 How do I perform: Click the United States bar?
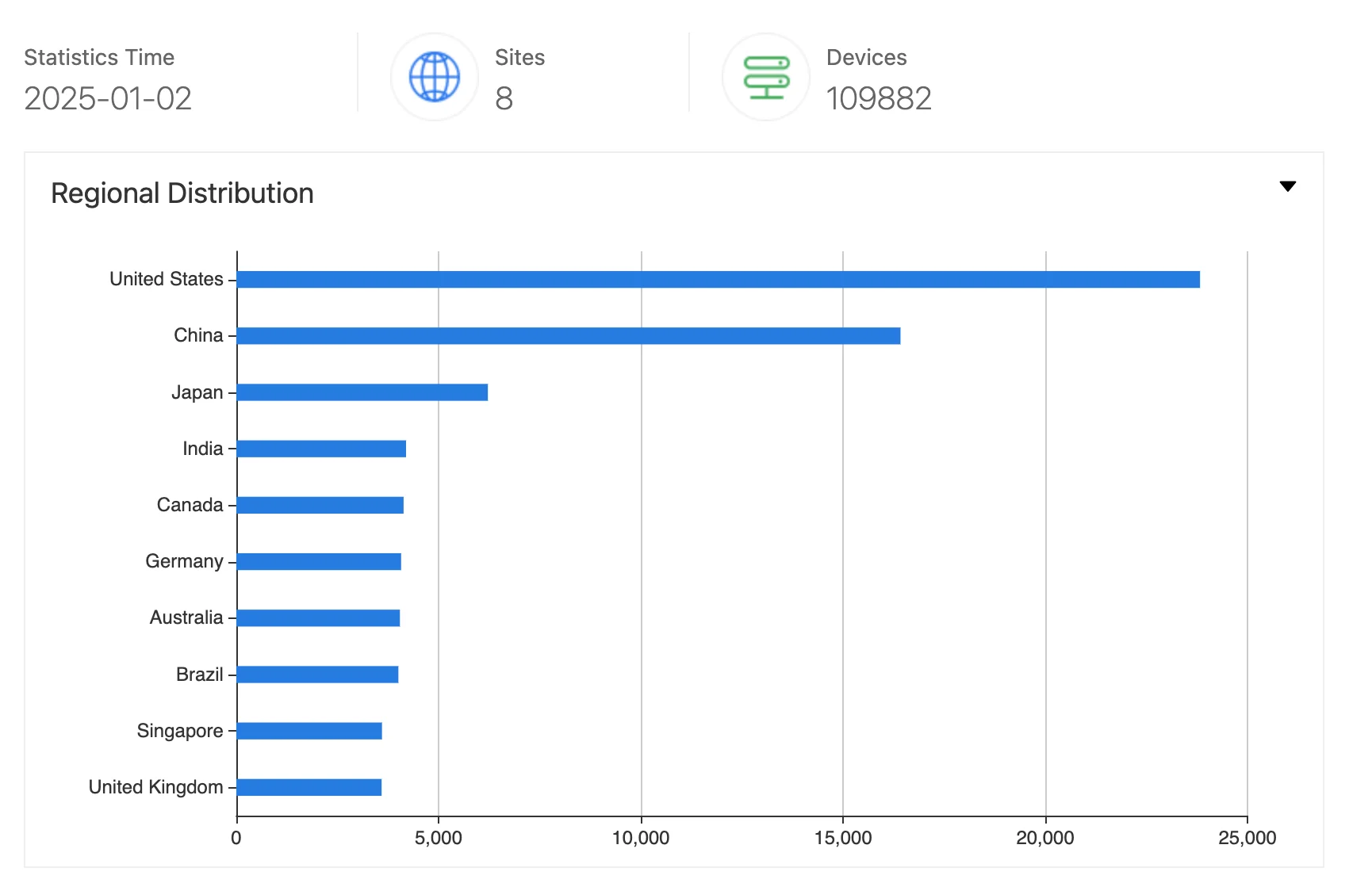click(719, 279)
